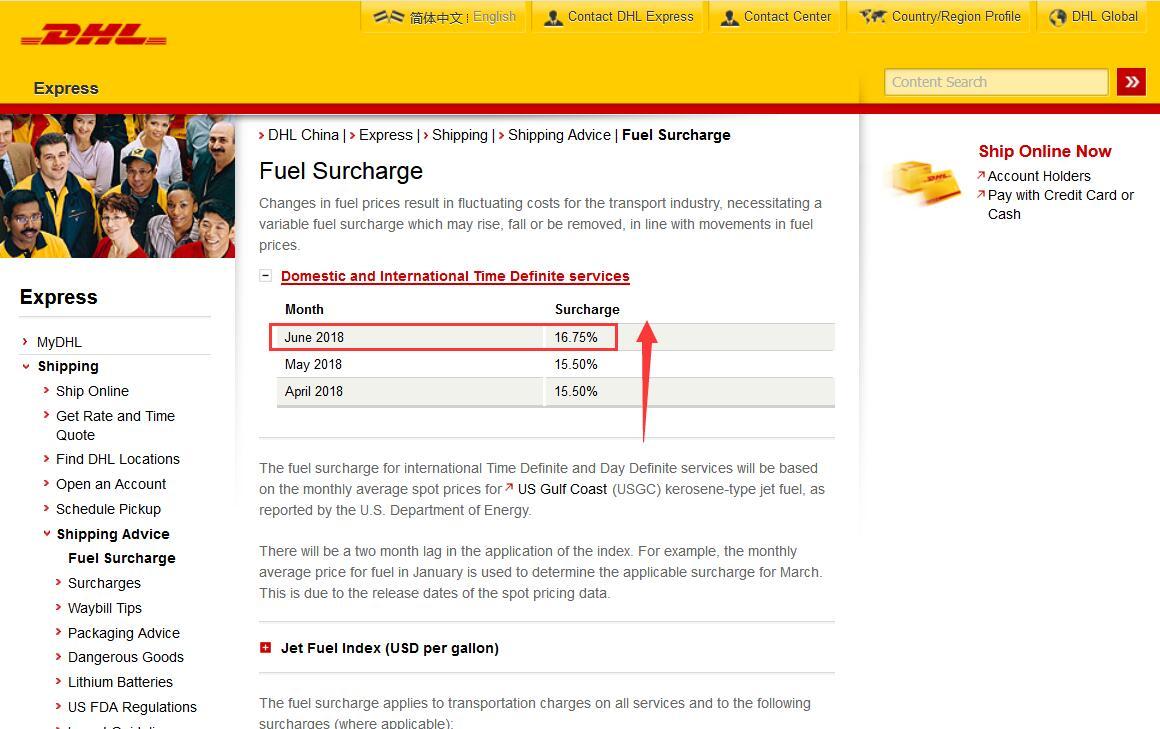The image size is (1160, 729).
Task: Click the world map icon for Country/Region Profile
Action: (x=872, y=16)
